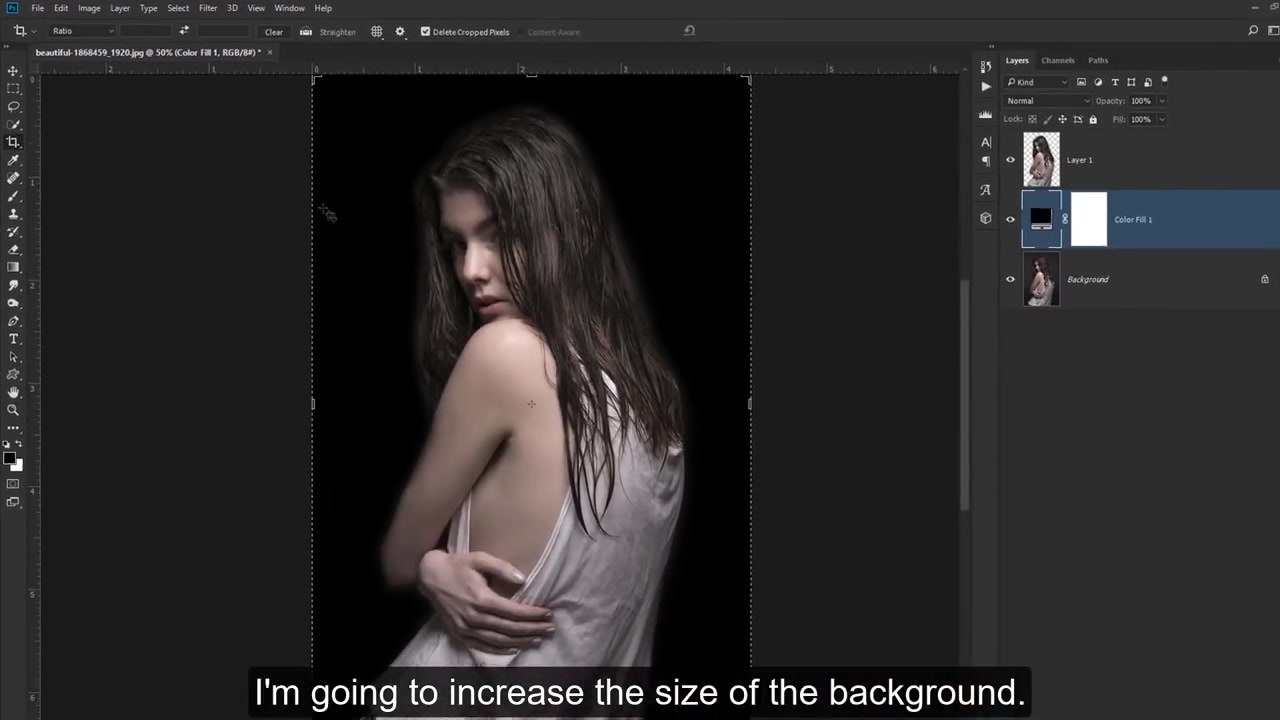This screenshot has height=720, width=1280.
Task: Click the Clear button in options bar
Action: [273, 31]
